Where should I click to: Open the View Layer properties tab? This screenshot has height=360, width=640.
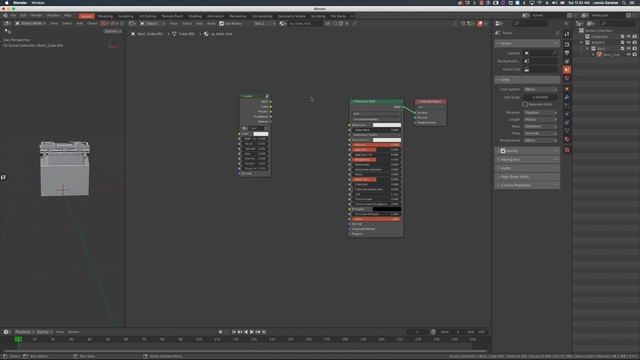[567, 61]
